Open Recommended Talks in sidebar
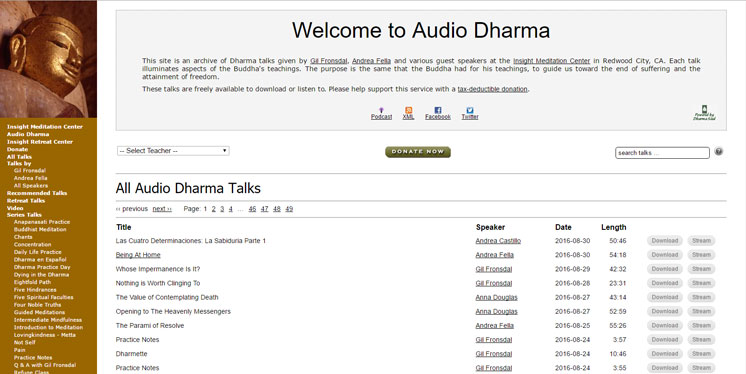746x374 pixels. click(x=37, y=193)
